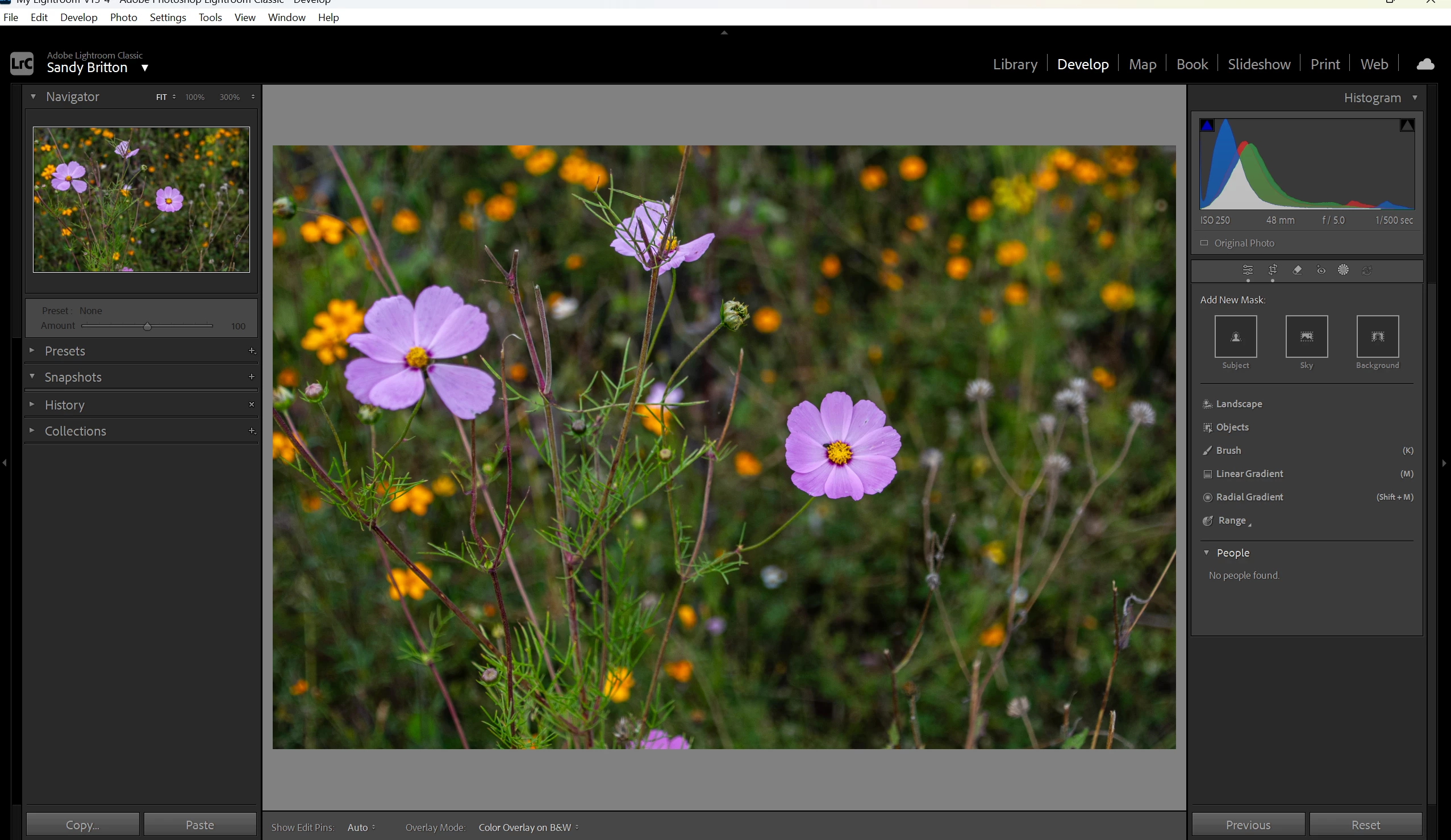Select the Healing eraser tool
This screenshot has width=1451, height=840.
point(1296,270)
